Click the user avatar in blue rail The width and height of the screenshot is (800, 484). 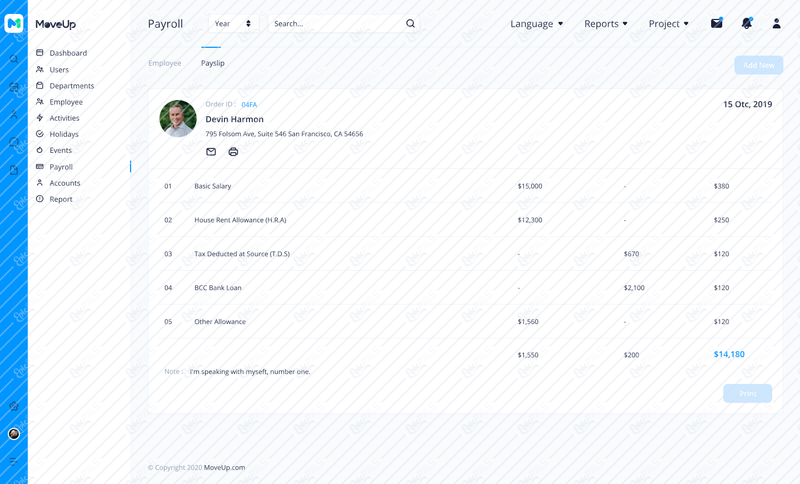(x=14, y=434)
